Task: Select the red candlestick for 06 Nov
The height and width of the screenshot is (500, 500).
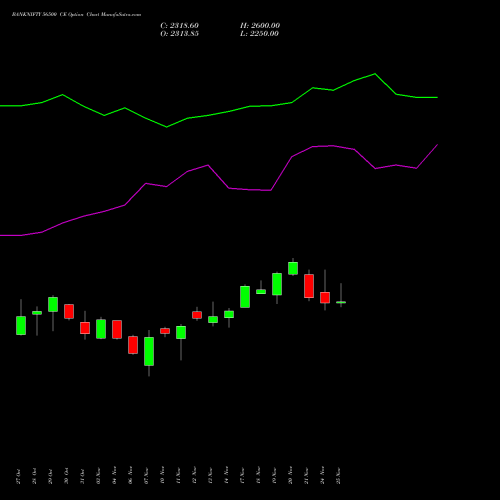Action: [x=133, y=345]
